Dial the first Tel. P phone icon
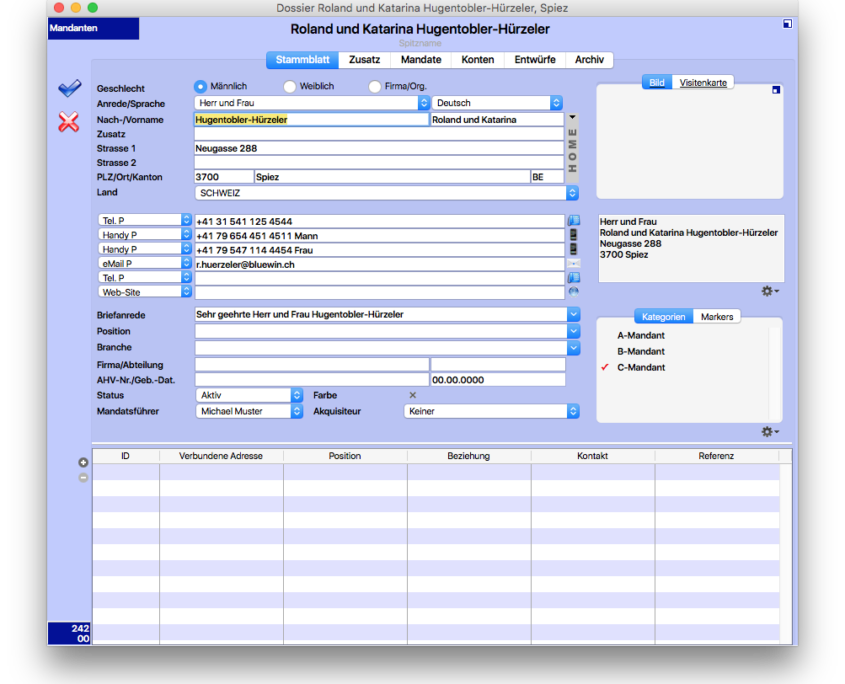The image size is (845, 684). point(573,220)
